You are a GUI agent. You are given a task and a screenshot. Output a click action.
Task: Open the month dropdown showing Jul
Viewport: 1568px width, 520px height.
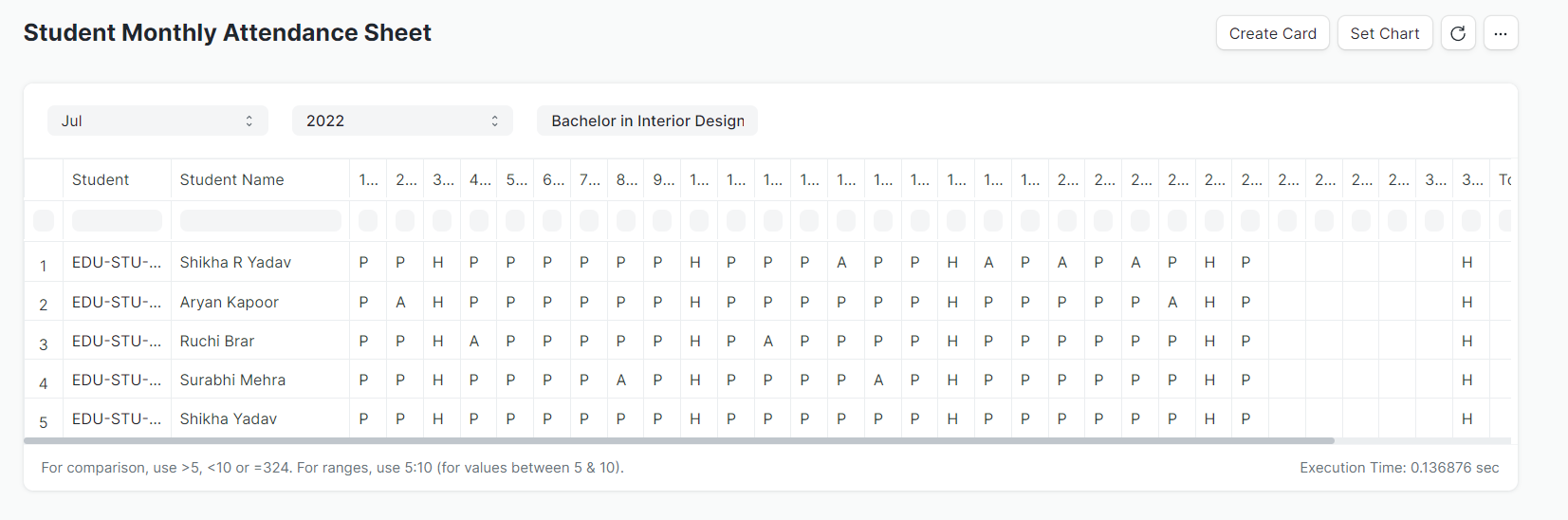click(157, 121)
